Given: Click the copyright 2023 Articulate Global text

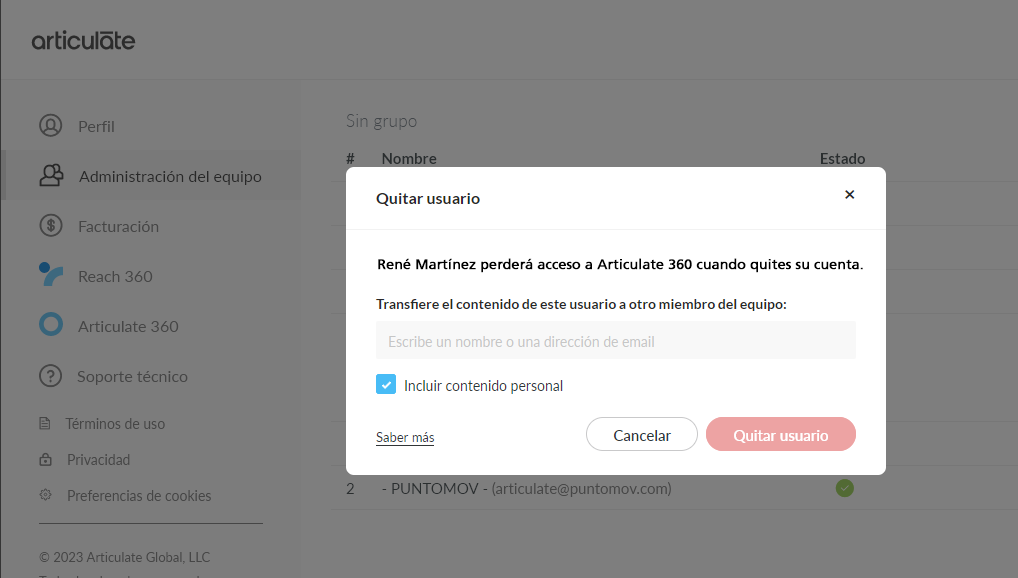Looking at the screenshot, I should (x=125, y=557).
